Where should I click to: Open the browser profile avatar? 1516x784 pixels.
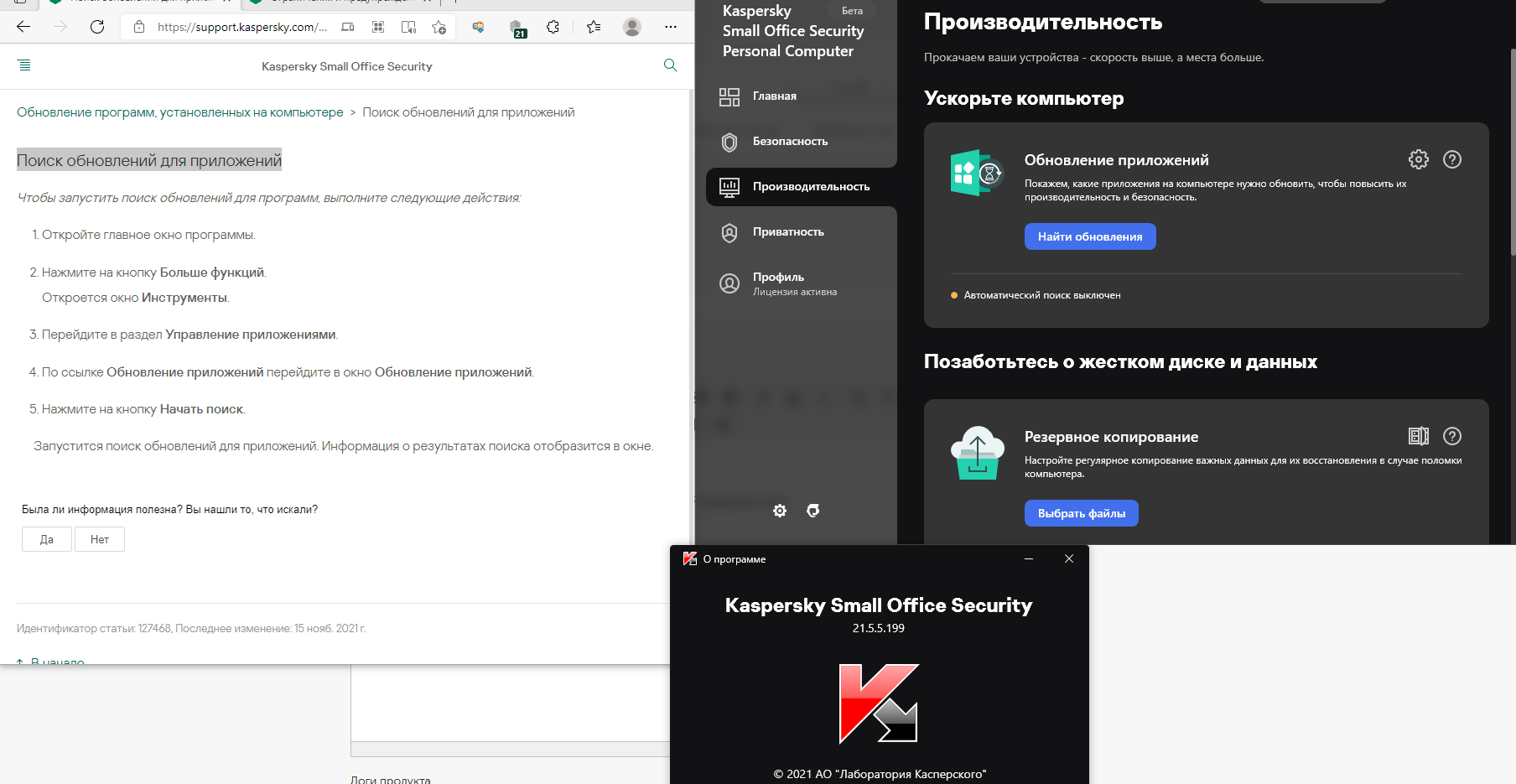click(632, 27)
